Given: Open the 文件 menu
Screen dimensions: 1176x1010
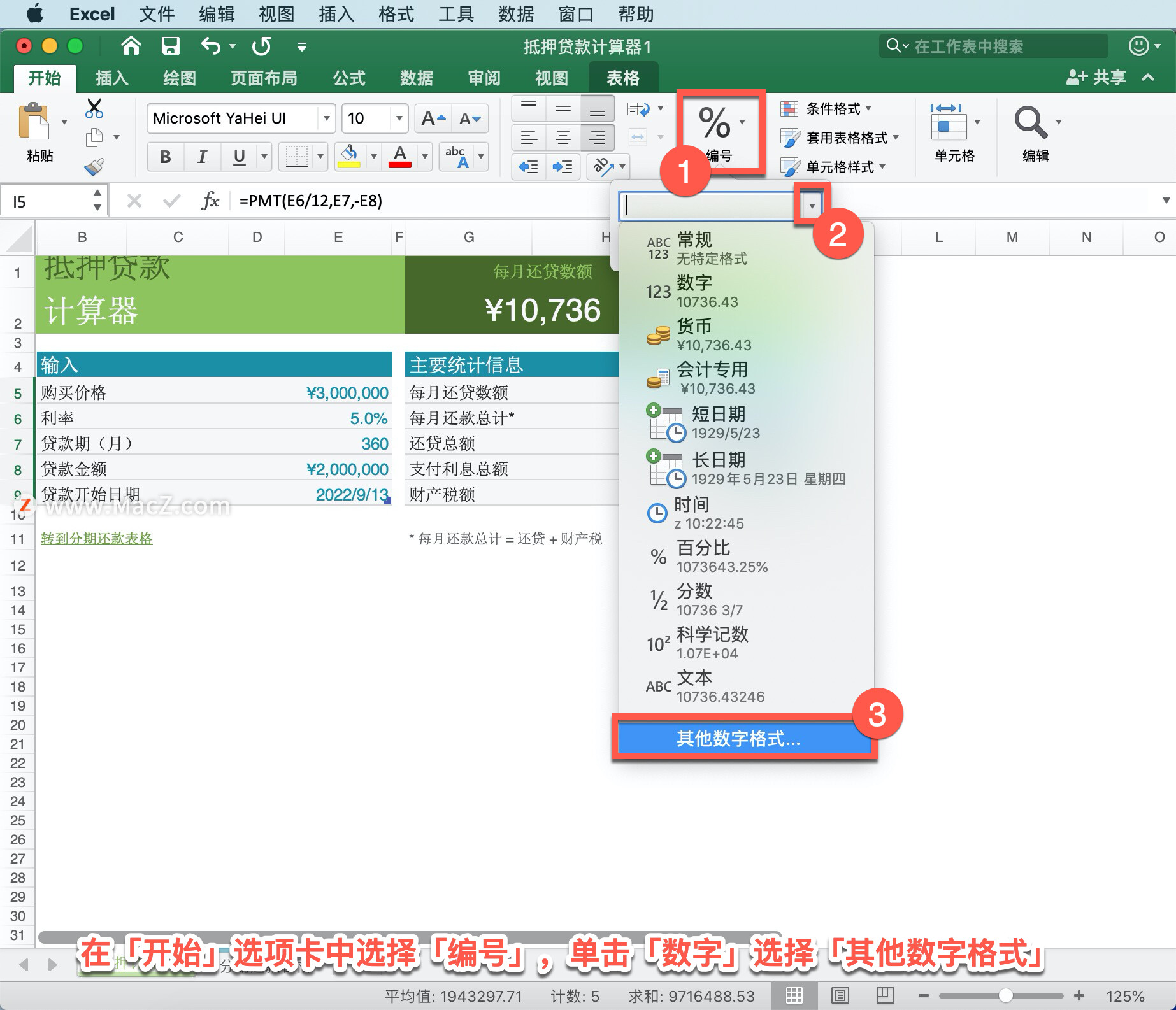Looking at the screenshot, I should [156, 14].
